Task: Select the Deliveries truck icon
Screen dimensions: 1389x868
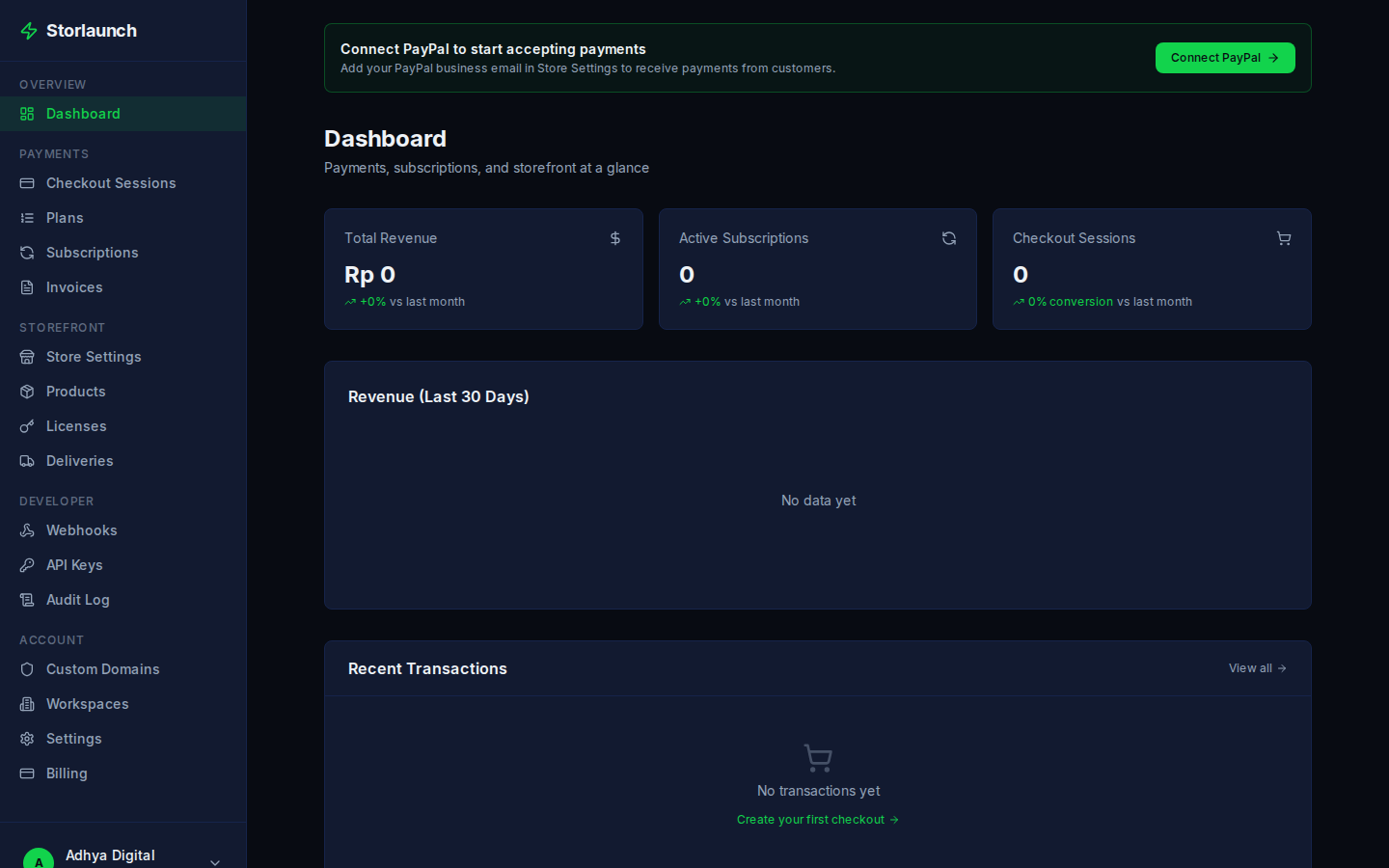Action: 26,460
